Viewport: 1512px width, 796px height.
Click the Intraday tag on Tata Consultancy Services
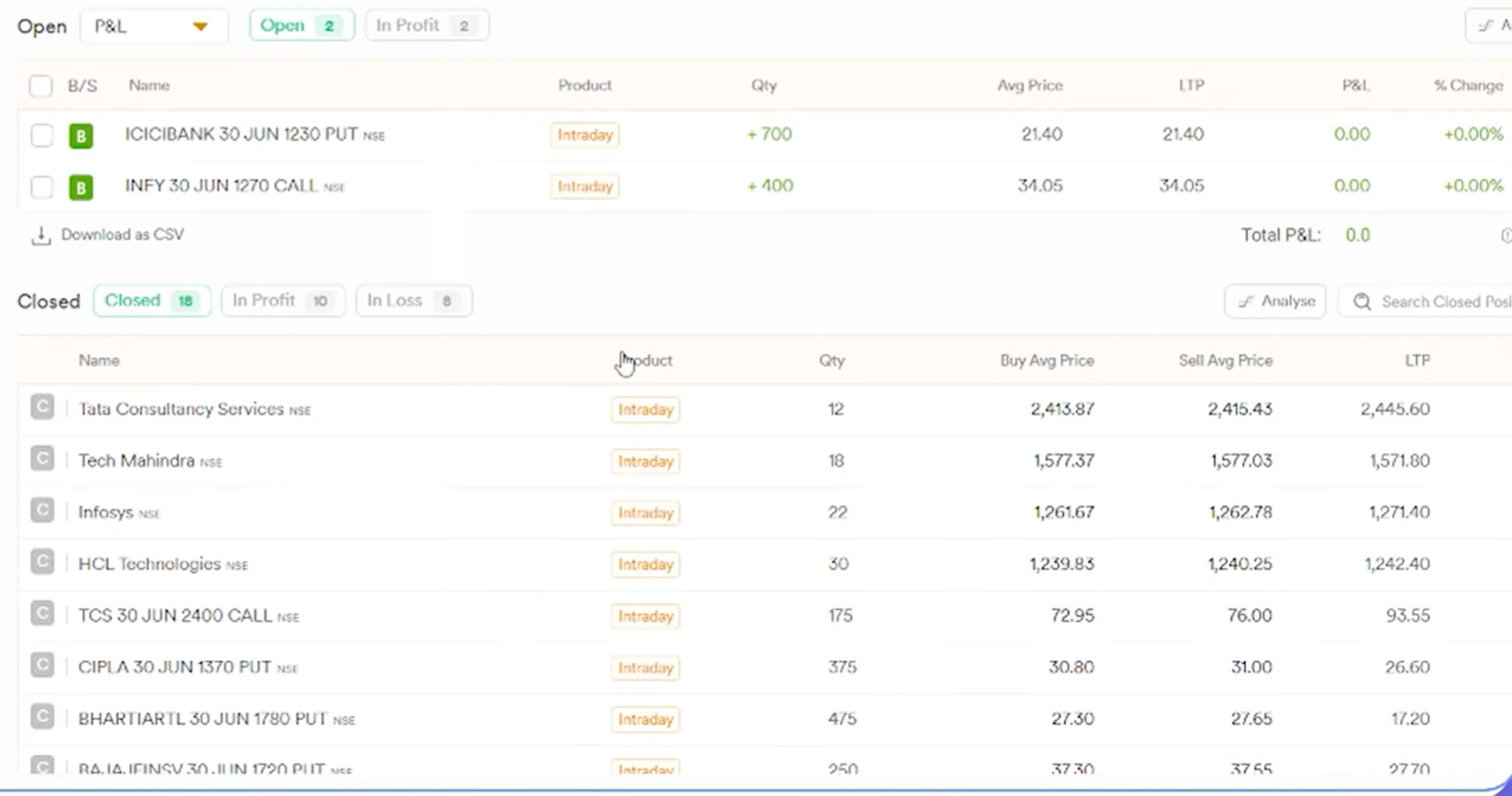[x=645, y=410]
